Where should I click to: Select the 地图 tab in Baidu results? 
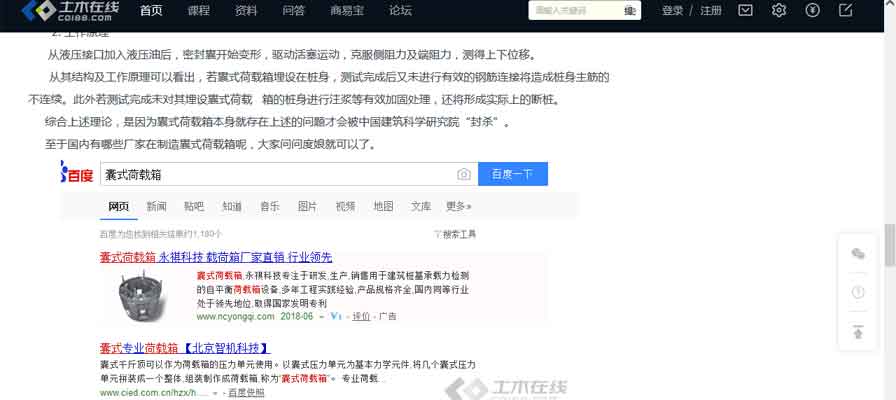point(383,207)
